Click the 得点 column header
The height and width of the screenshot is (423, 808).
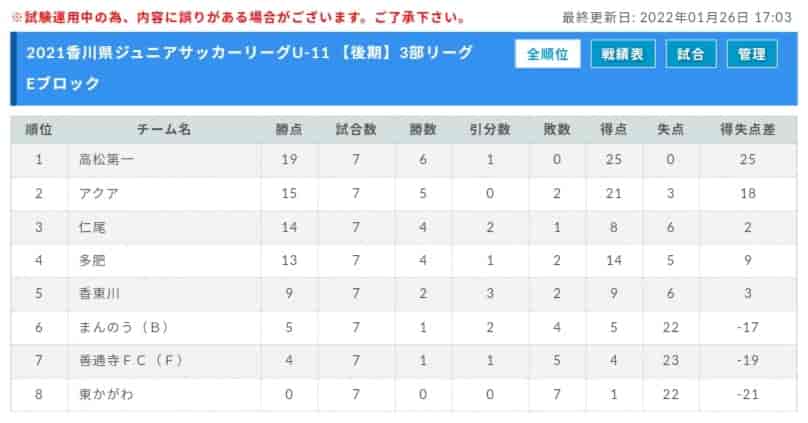(x=614, y=129)
